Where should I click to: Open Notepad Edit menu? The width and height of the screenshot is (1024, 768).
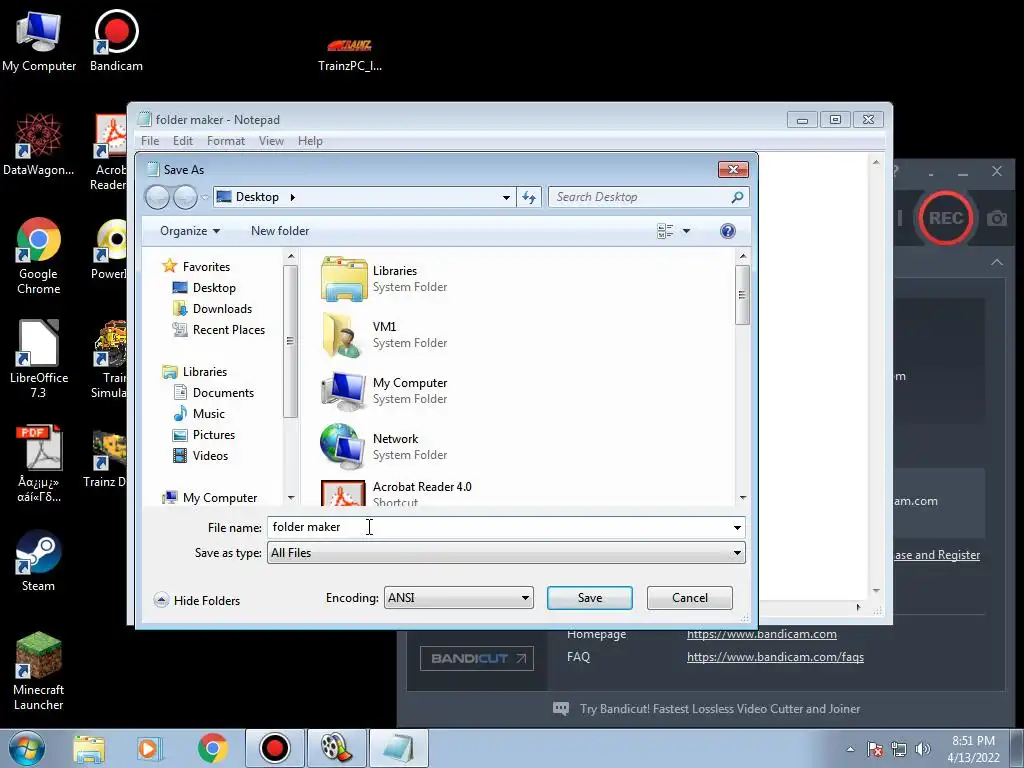click(183, 140)
